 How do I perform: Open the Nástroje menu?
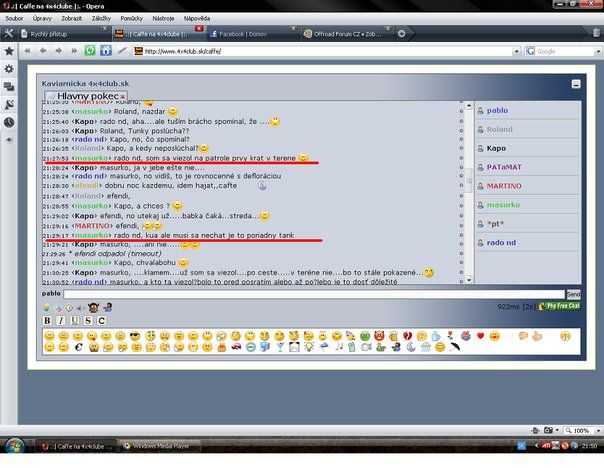click(x=163, y=18)
